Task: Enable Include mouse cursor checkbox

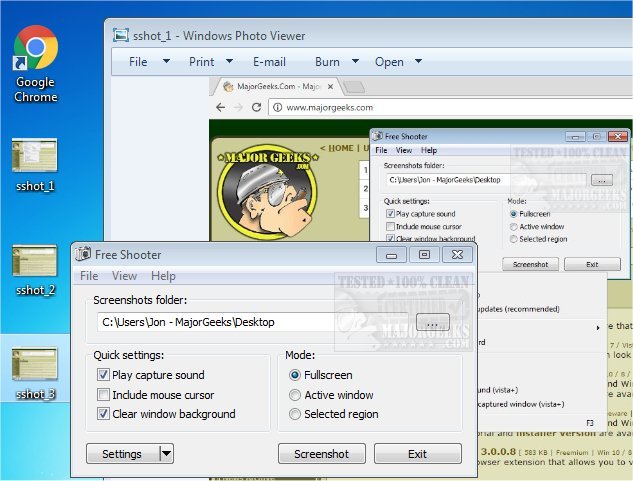Action: click(x=103, y=395)
